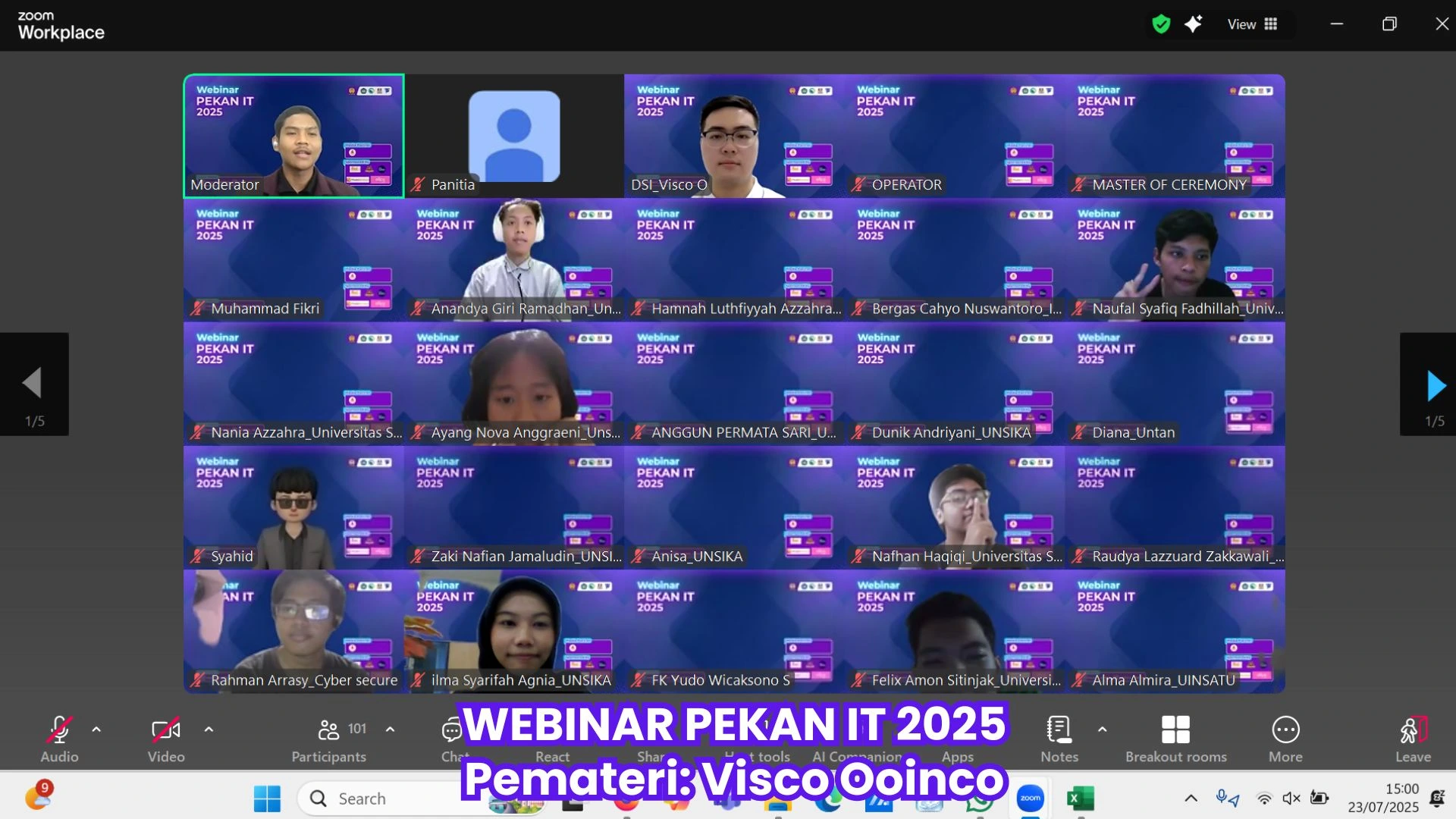Open the View layout menu
This screenshot has height=819, width=1456.
click(1253, 24)
